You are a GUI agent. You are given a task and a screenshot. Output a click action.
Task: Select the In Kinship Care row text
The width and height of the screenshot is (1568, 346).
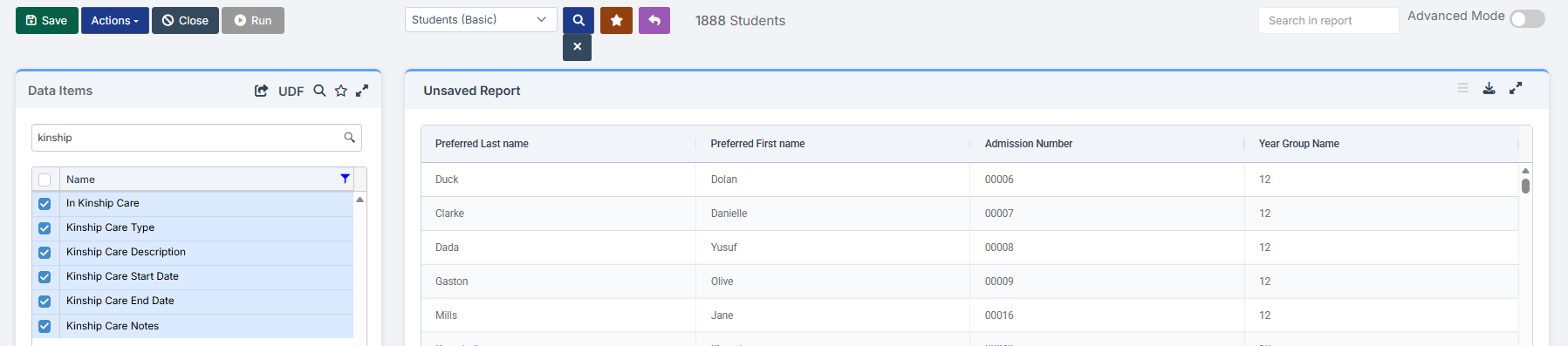click(103, 203)
